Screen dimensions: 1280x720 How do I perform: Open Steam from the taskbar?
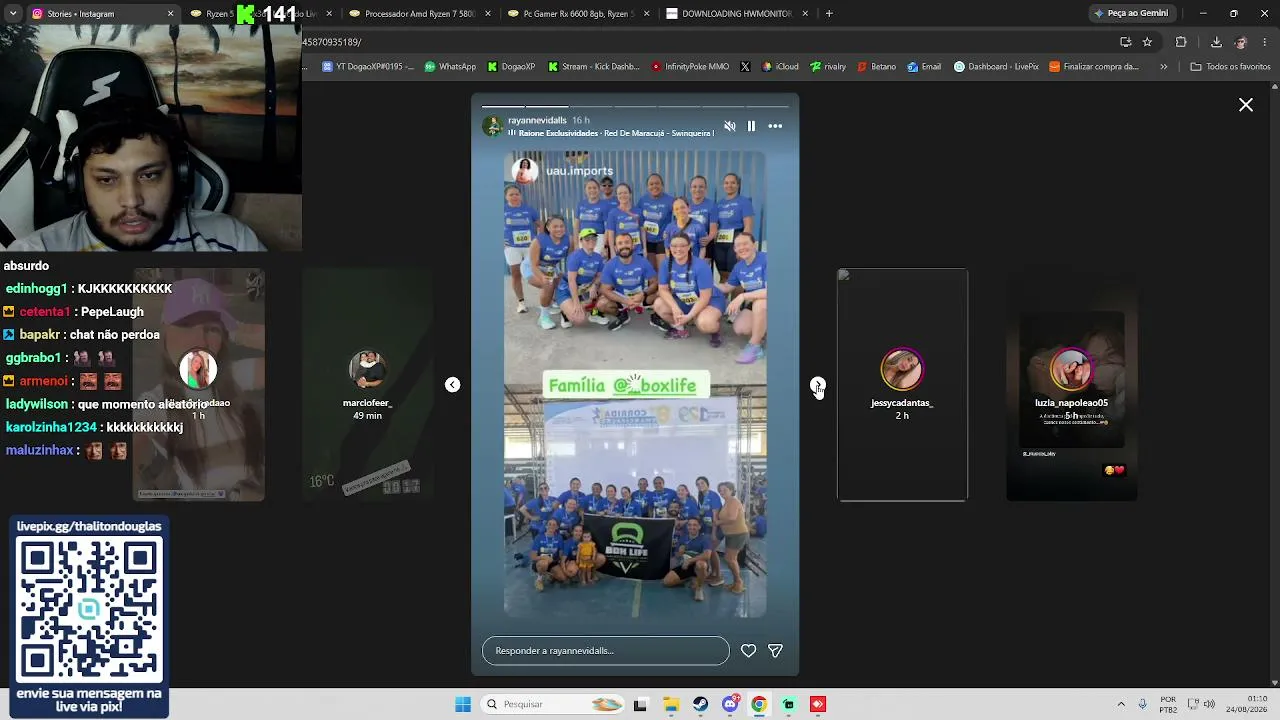(700, 704)
